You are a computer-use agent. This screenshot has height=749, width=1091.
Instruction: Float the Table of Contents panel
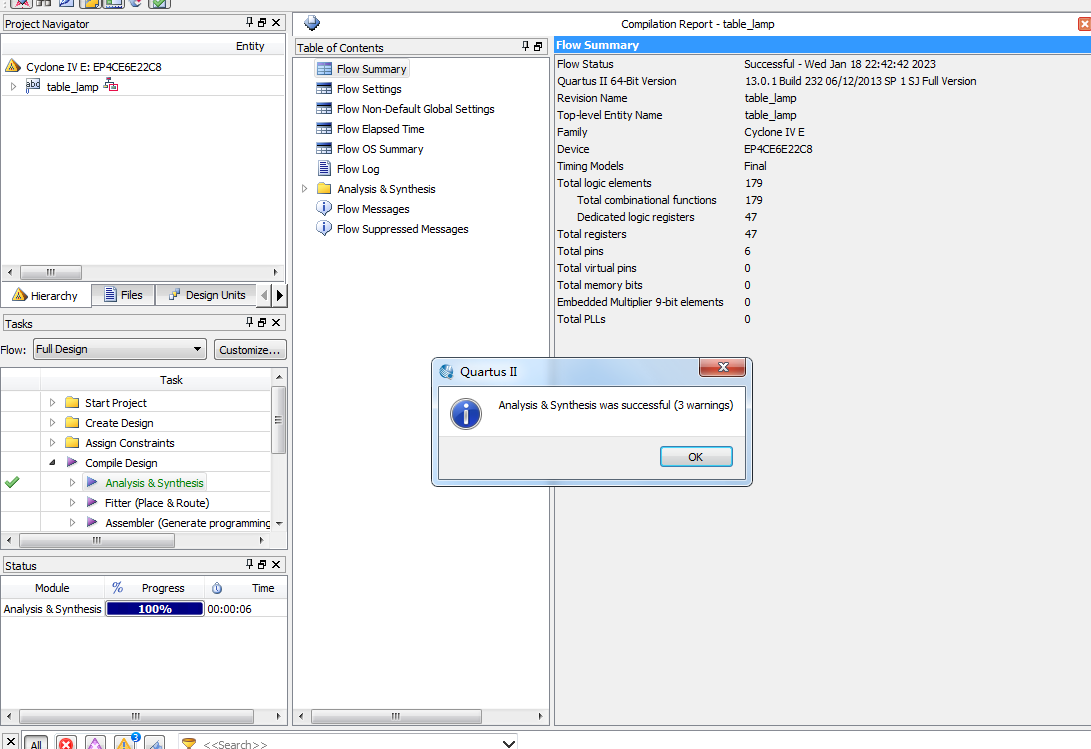[538, 47]
